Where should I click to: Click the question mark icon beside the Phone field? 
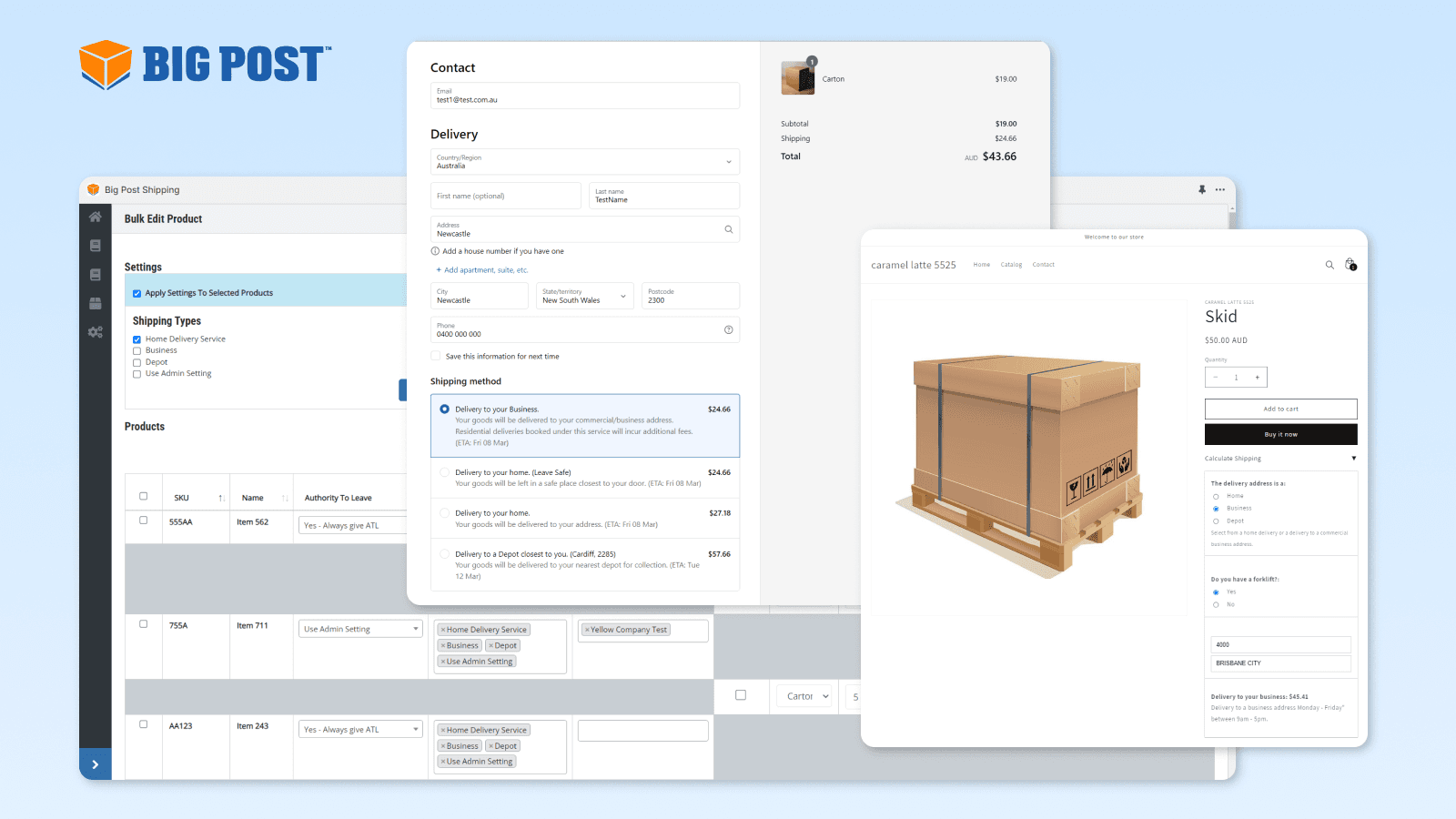pos(728,329)
